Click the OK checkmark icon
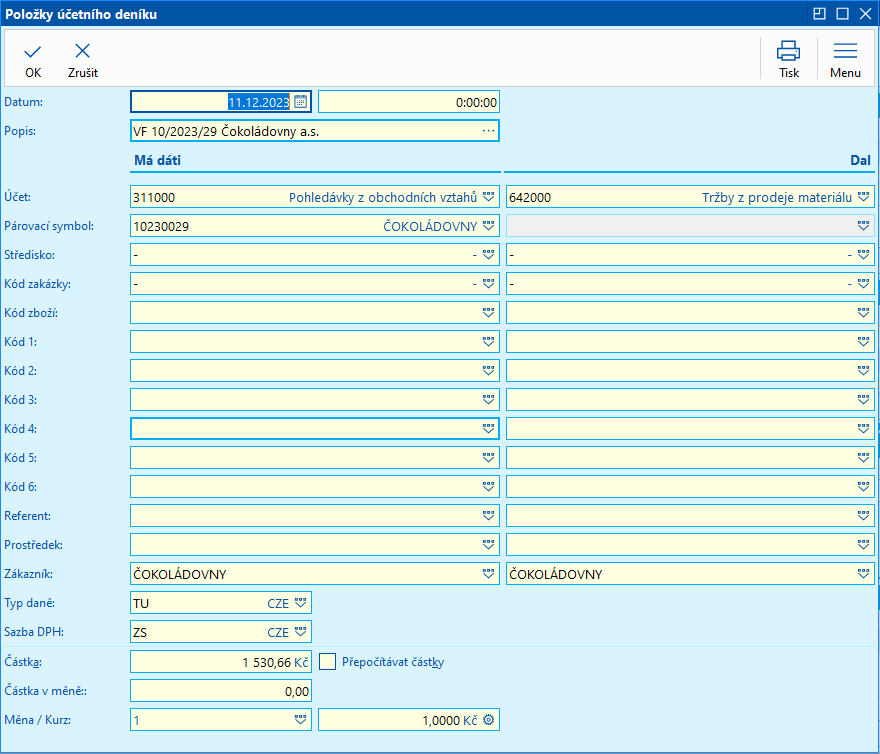Viewport: 880px width, 754px height. tap(33, 52)
